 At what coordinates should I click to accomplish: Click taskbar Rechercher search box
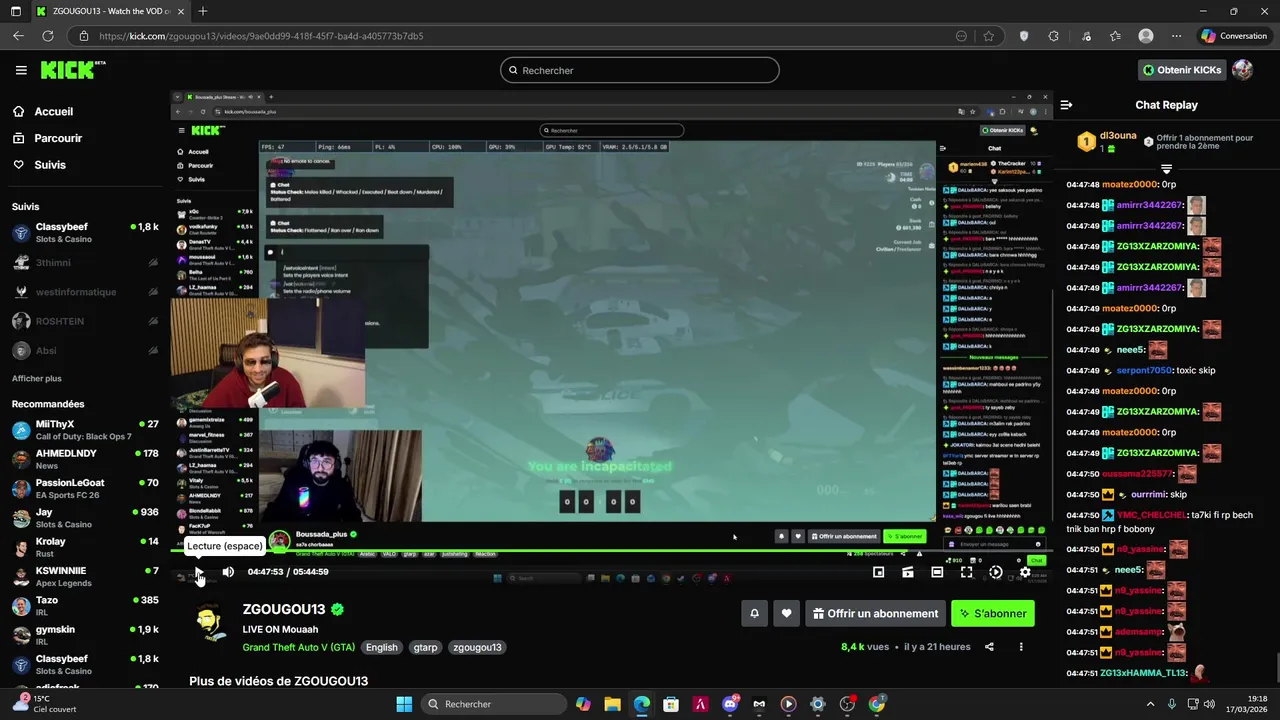tap(493, 704)
